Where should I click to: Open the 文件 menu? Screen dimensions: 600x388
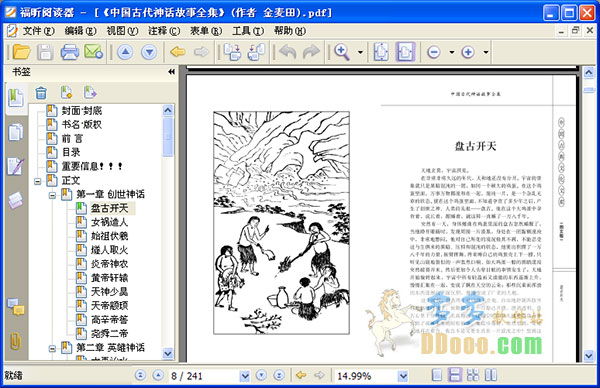point(38,31)
